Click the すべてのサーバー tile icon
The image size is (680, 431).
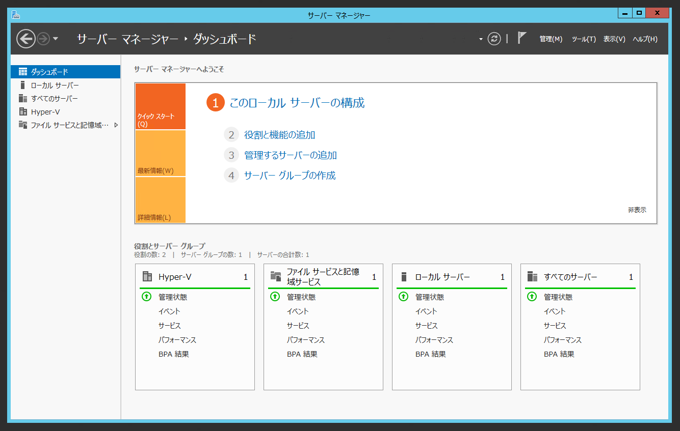click(x=533, y=277)
